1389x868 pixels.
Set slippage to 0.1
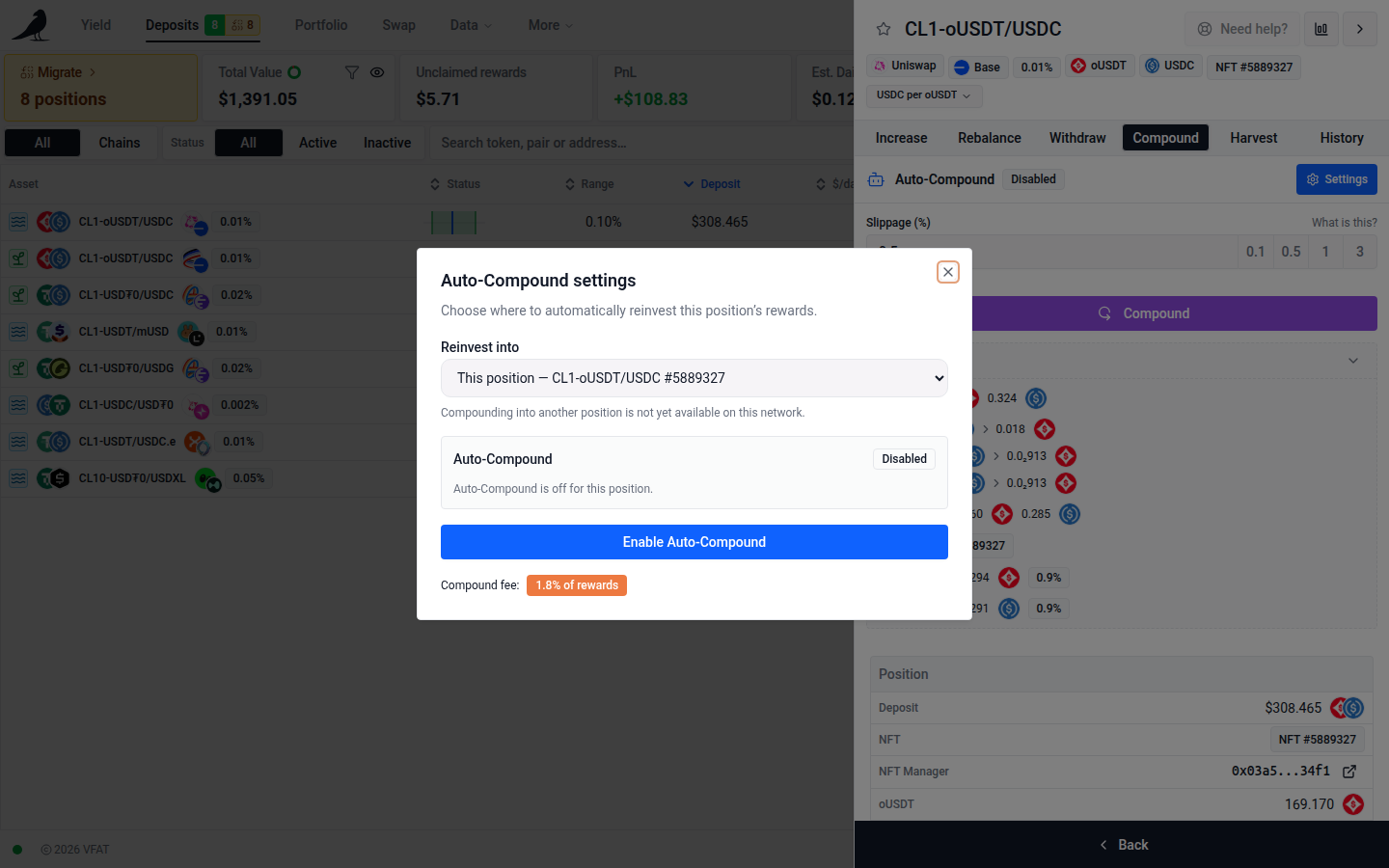(1255, 252)
